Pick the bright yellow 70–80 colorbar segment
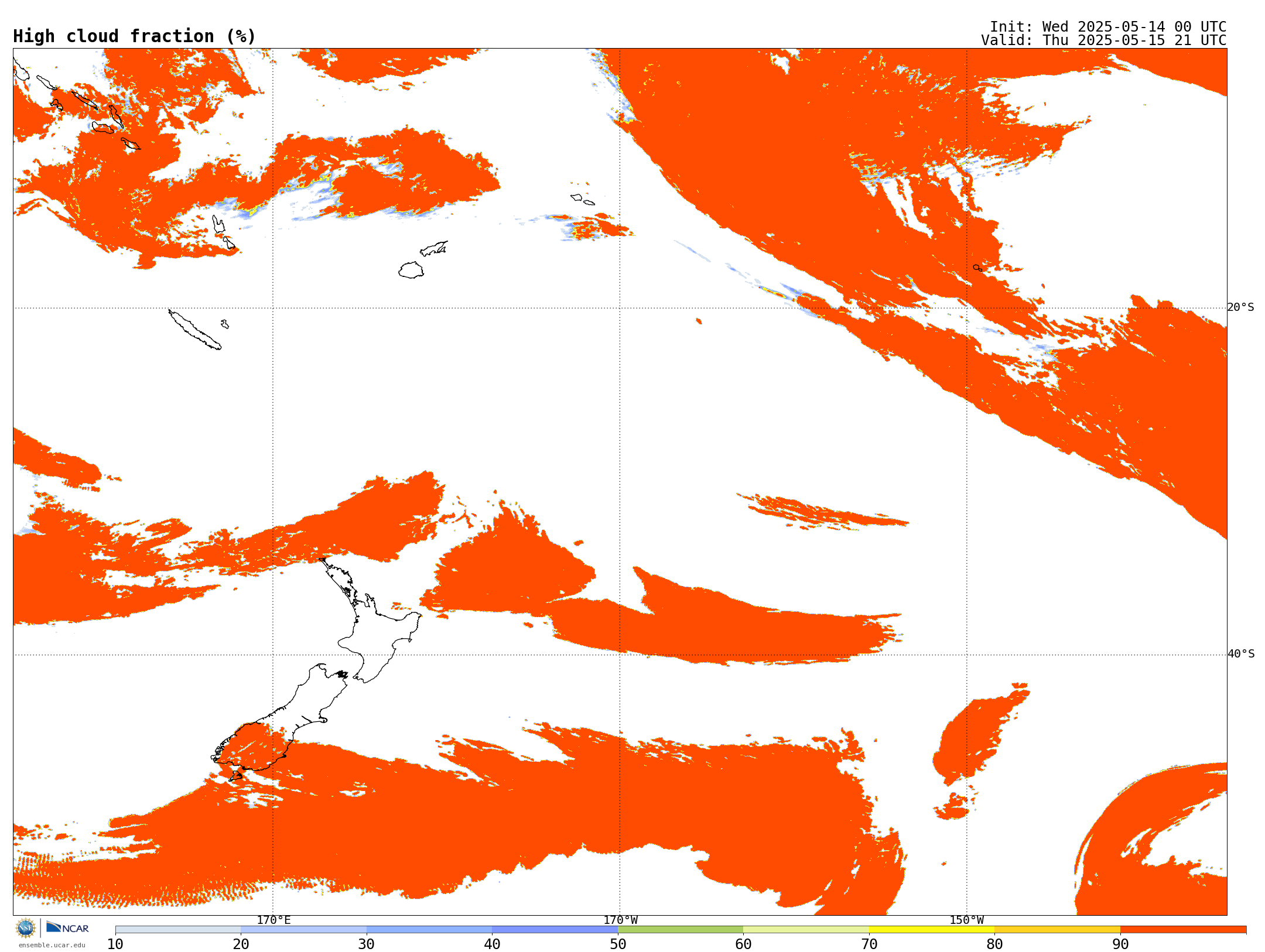Screen dimensions: 1265x952 pos(932,930)
